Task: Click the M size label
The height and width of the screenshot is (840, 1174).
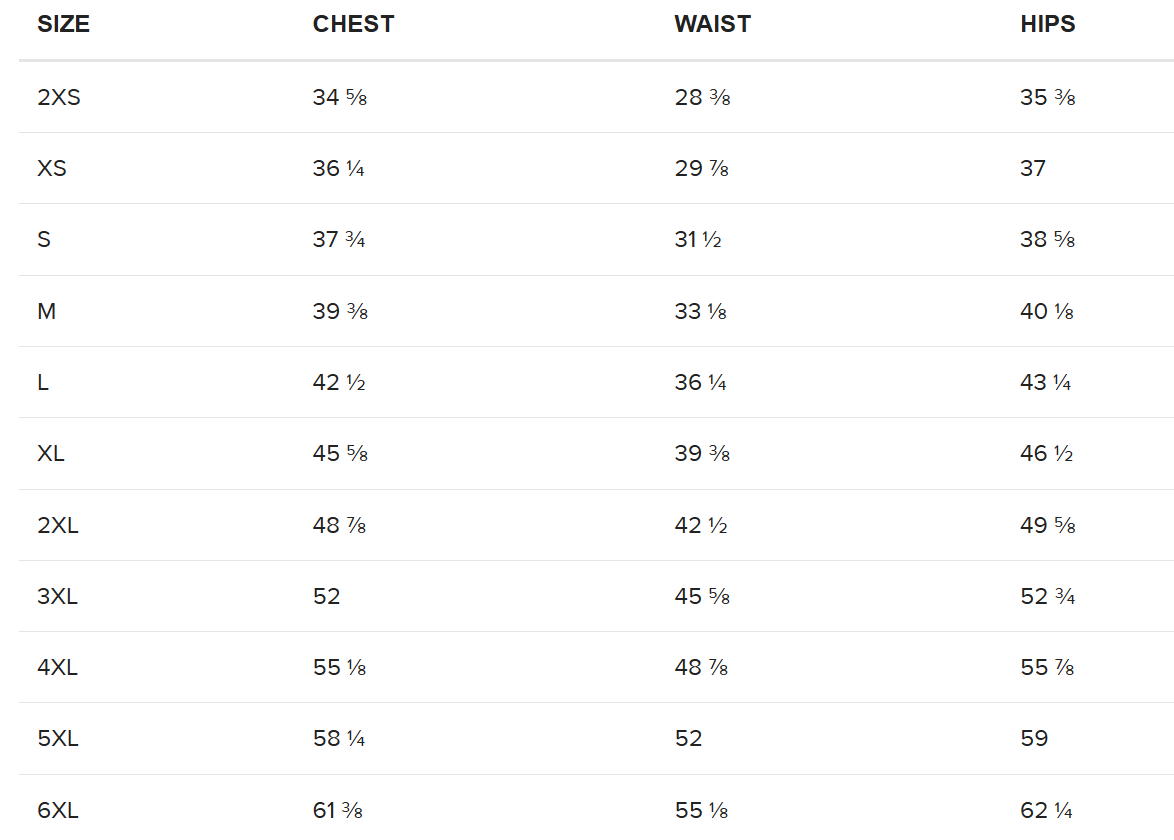Action: (46, 311)
